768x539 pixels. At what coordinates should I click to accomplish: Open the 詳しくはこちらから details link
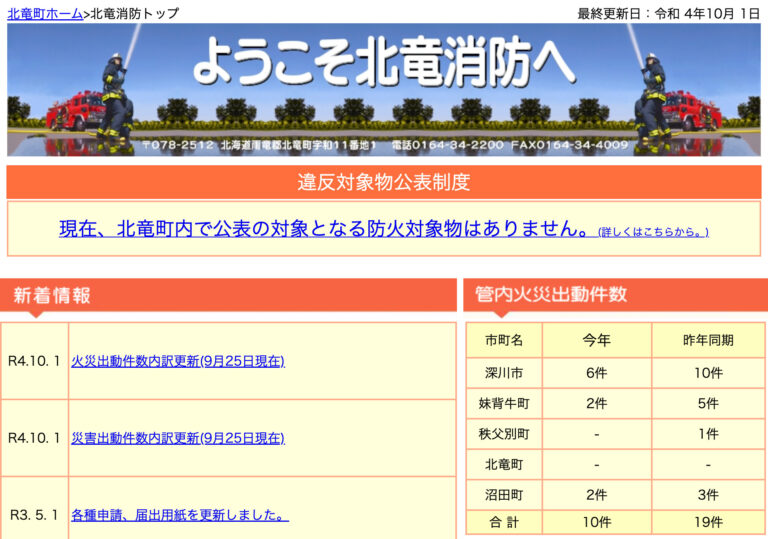click(x=653, y=232)
